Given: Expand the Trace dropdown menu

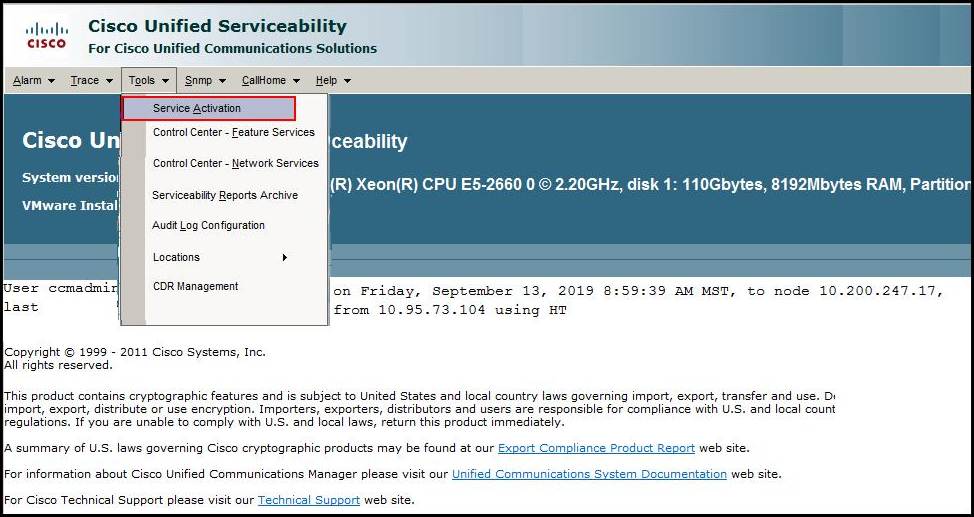Looking at the screenshot, I should click(x=91, y=80).
